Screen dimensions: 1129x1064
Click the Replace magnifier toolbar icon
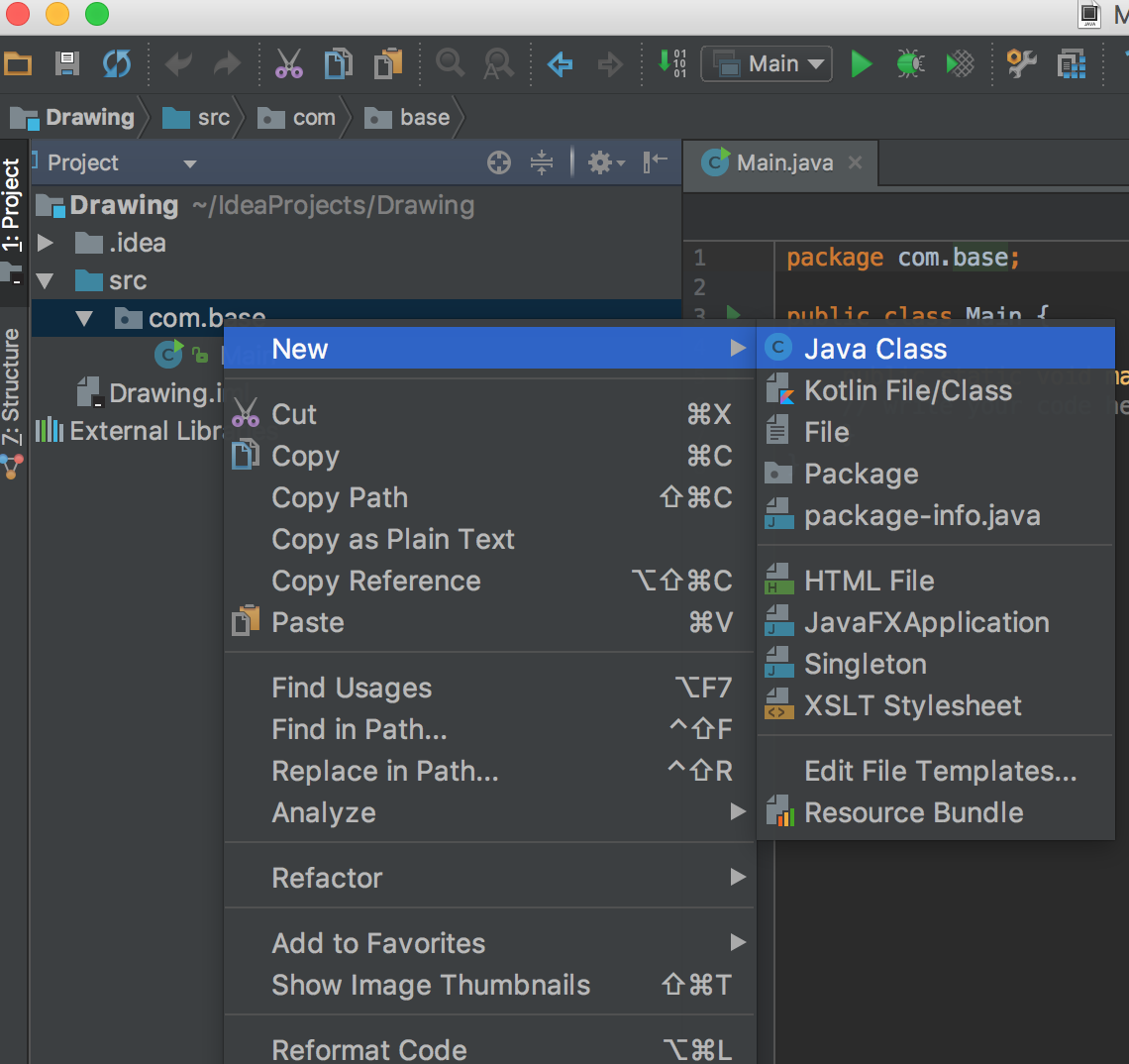coord(499,64)
